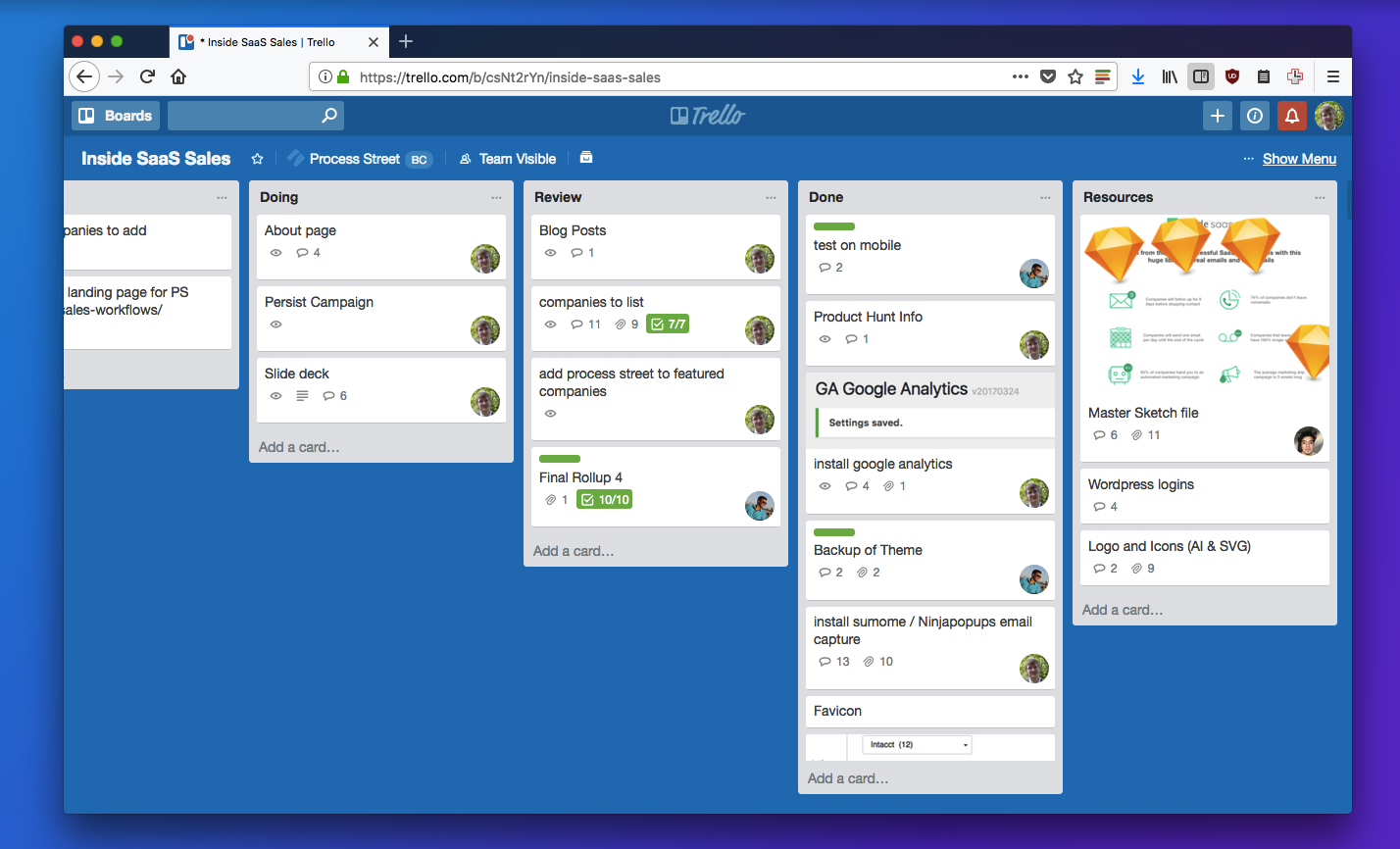Toggle Firefox sidebar view icon
The width and height of the screenshot is (1400, 849).
point(1201,76)
